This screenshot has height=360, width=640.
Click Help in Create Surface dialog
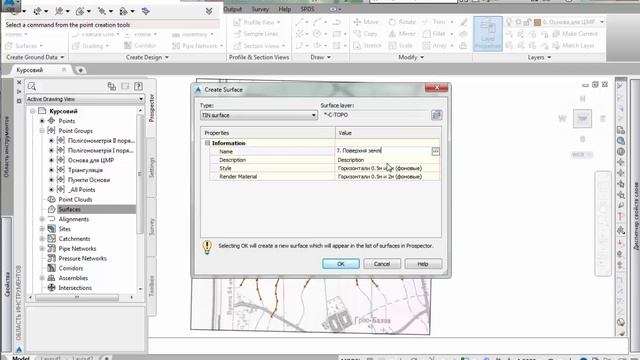[423, 264]
